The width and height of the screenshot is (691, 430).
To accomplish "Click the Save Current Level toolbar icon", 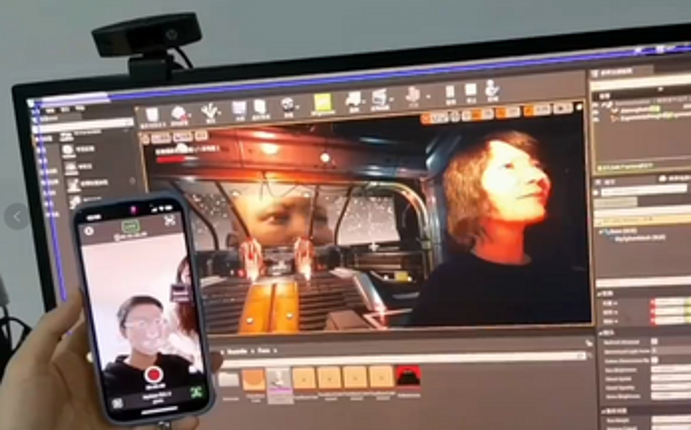I will 152,115.
